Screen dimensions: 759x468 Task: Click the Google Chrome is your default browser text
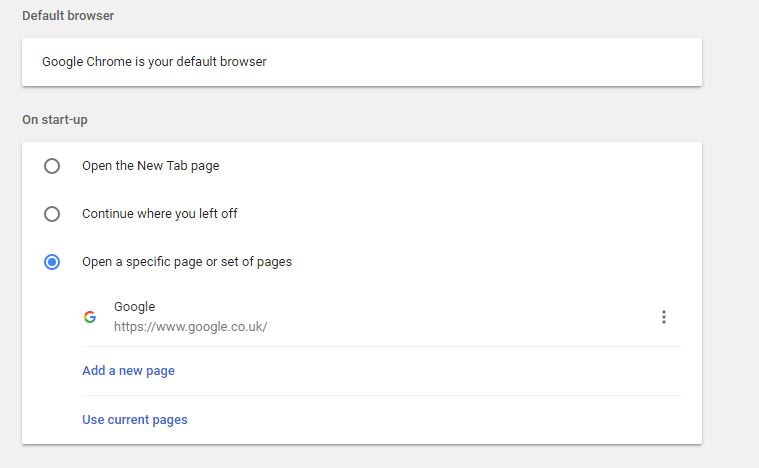point(154,62)
